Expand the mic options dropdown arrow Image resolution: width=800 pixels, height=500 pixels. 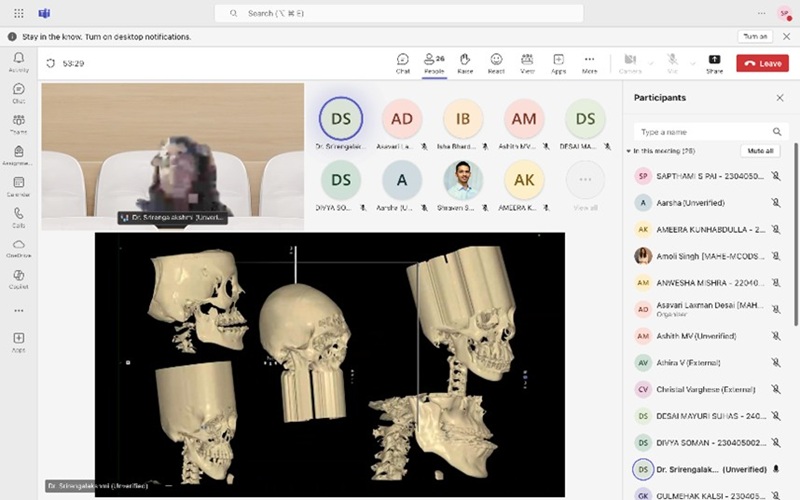click(x=691, y=62)
